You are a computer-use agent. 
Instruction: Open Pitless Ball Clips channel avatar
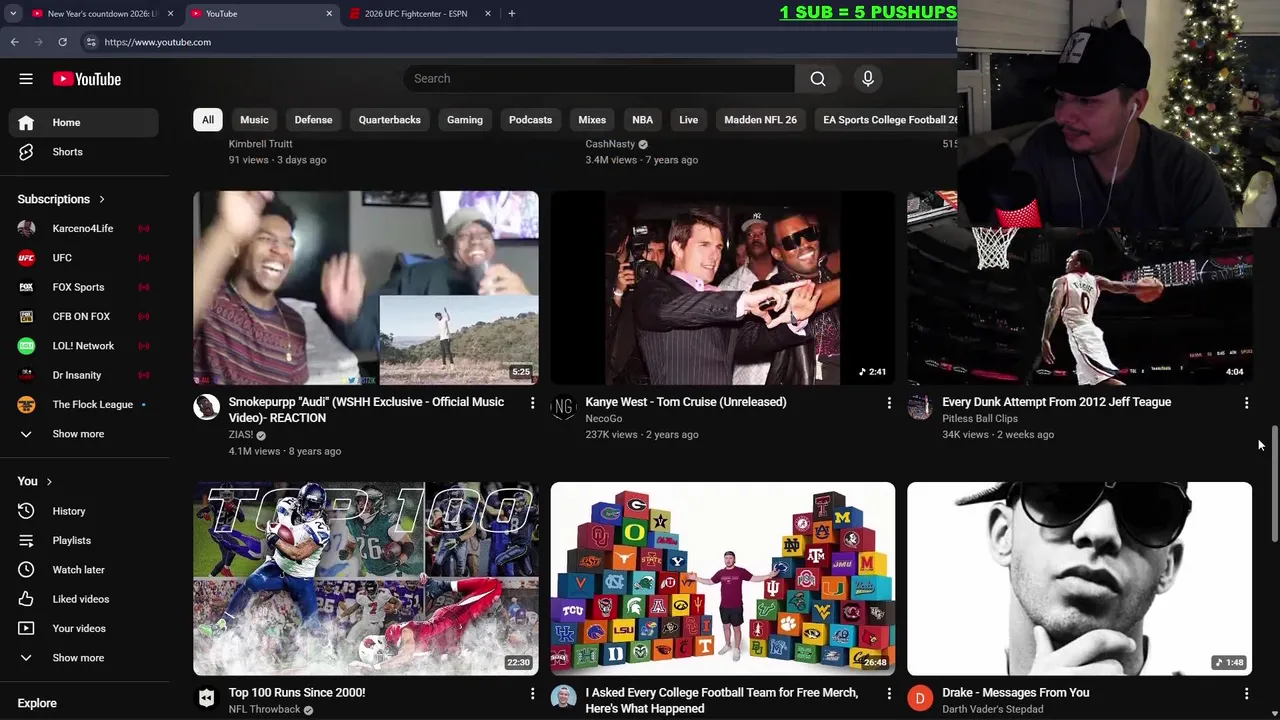coord(920,407)
